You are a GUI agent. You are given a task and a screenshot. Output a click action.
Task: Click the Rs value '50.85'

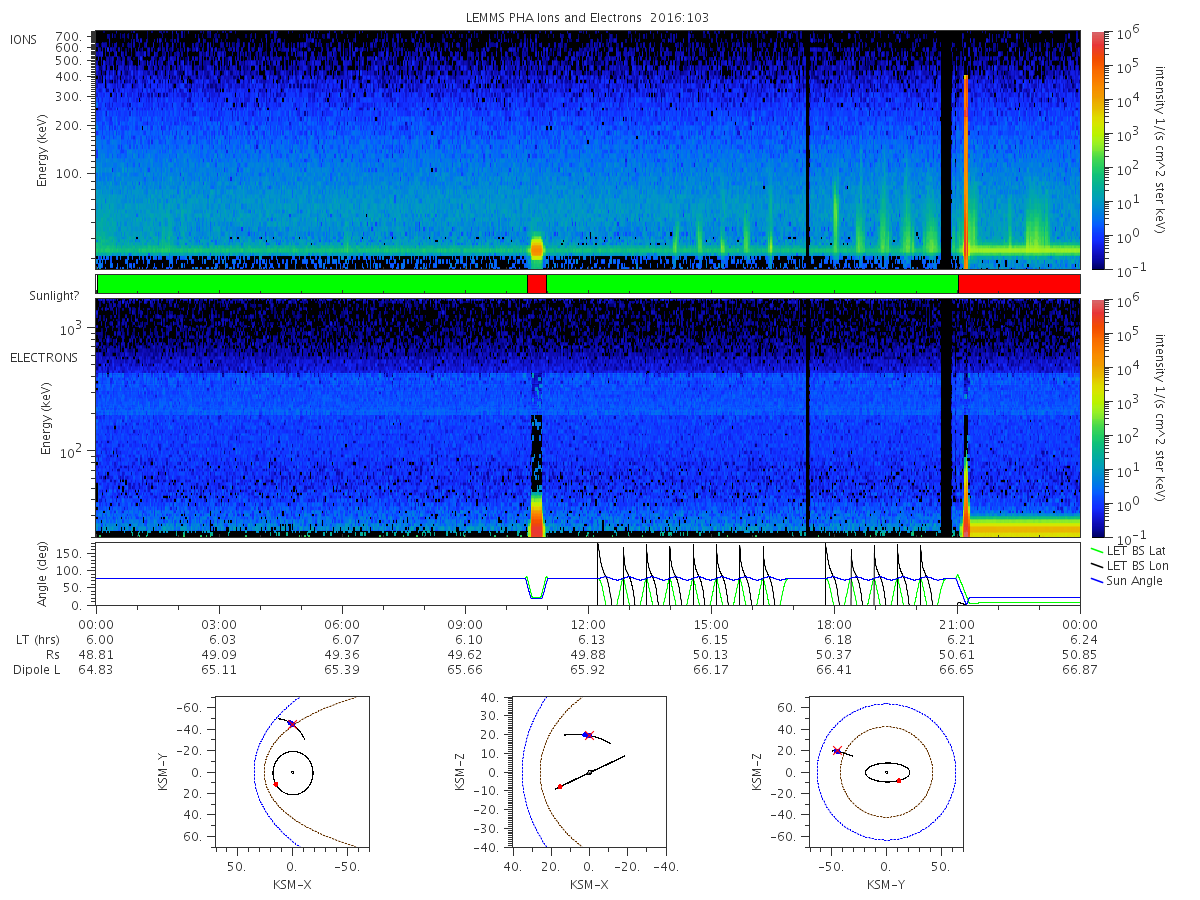(x=1080, y=654)
